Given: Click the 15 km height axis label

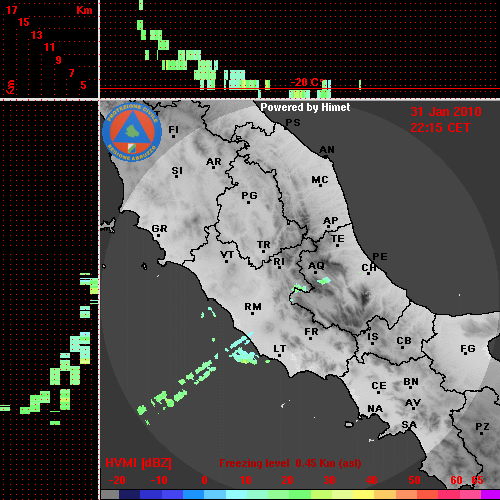Looking at the screenshot, I should (x=24, y=22).
